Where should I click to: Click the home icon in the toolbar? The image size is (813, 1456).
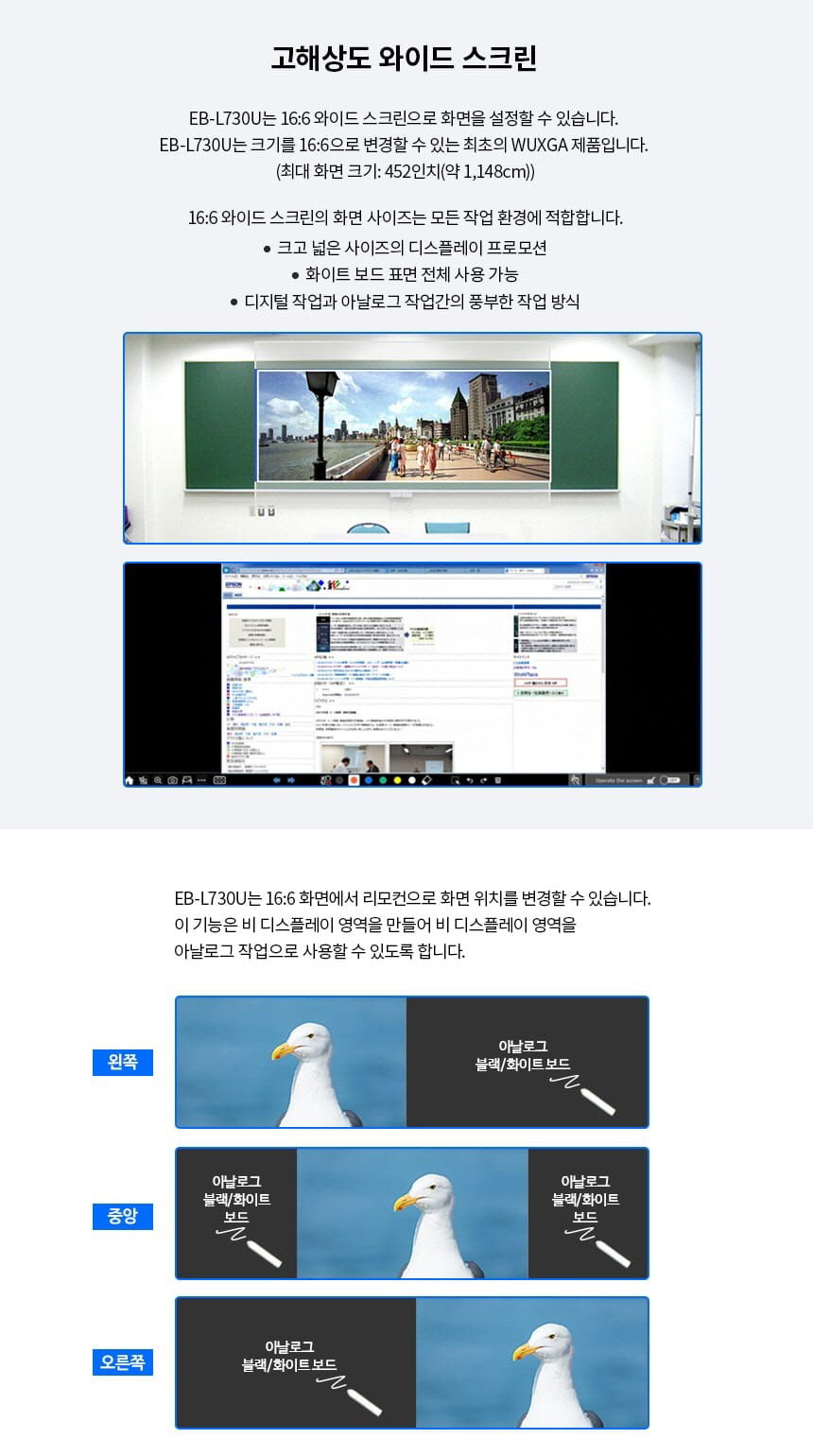click(130, 780)
